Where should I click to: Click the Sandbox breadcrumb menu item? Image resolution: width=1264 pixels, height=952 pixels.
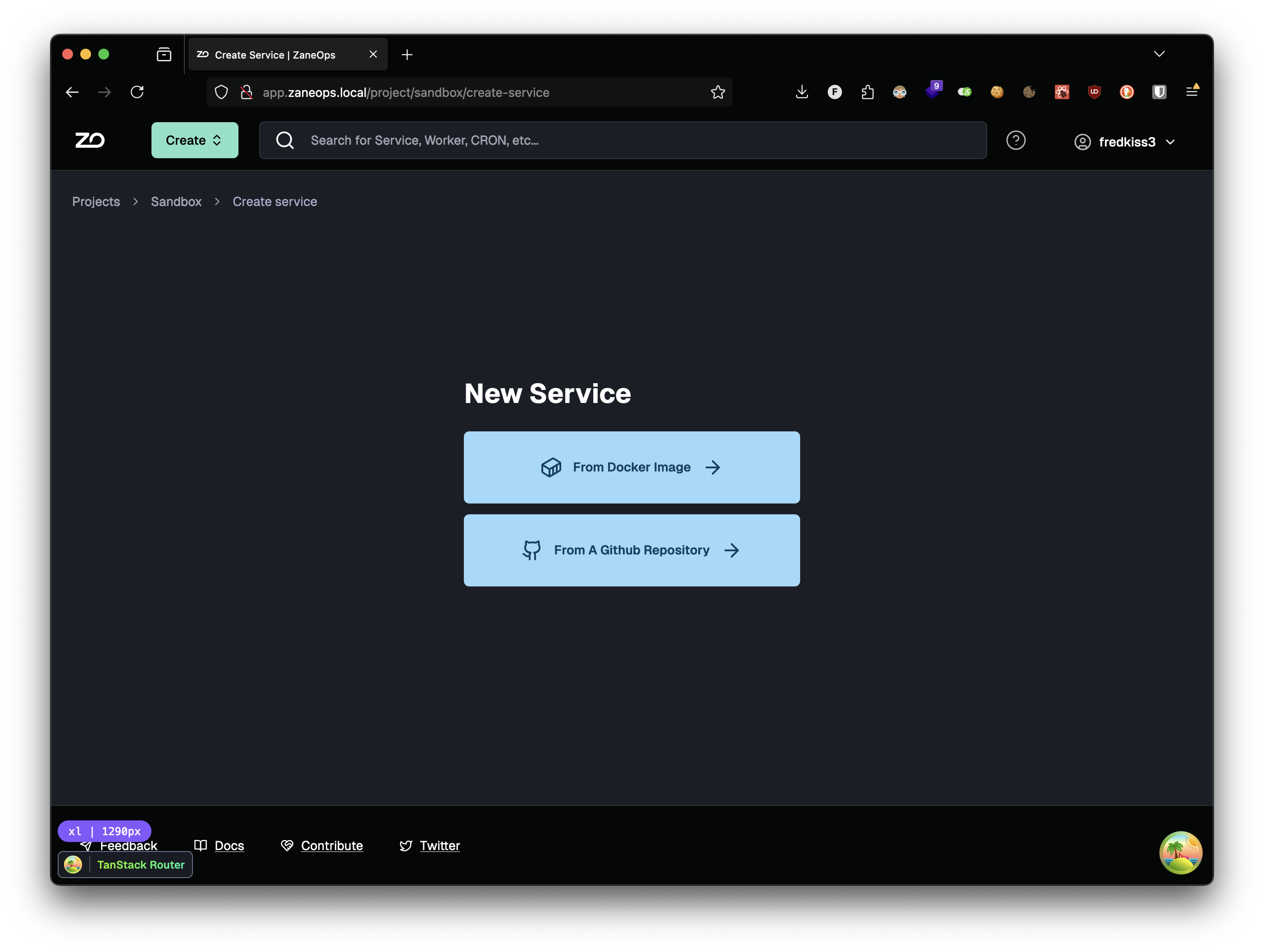tap(176, 201)
